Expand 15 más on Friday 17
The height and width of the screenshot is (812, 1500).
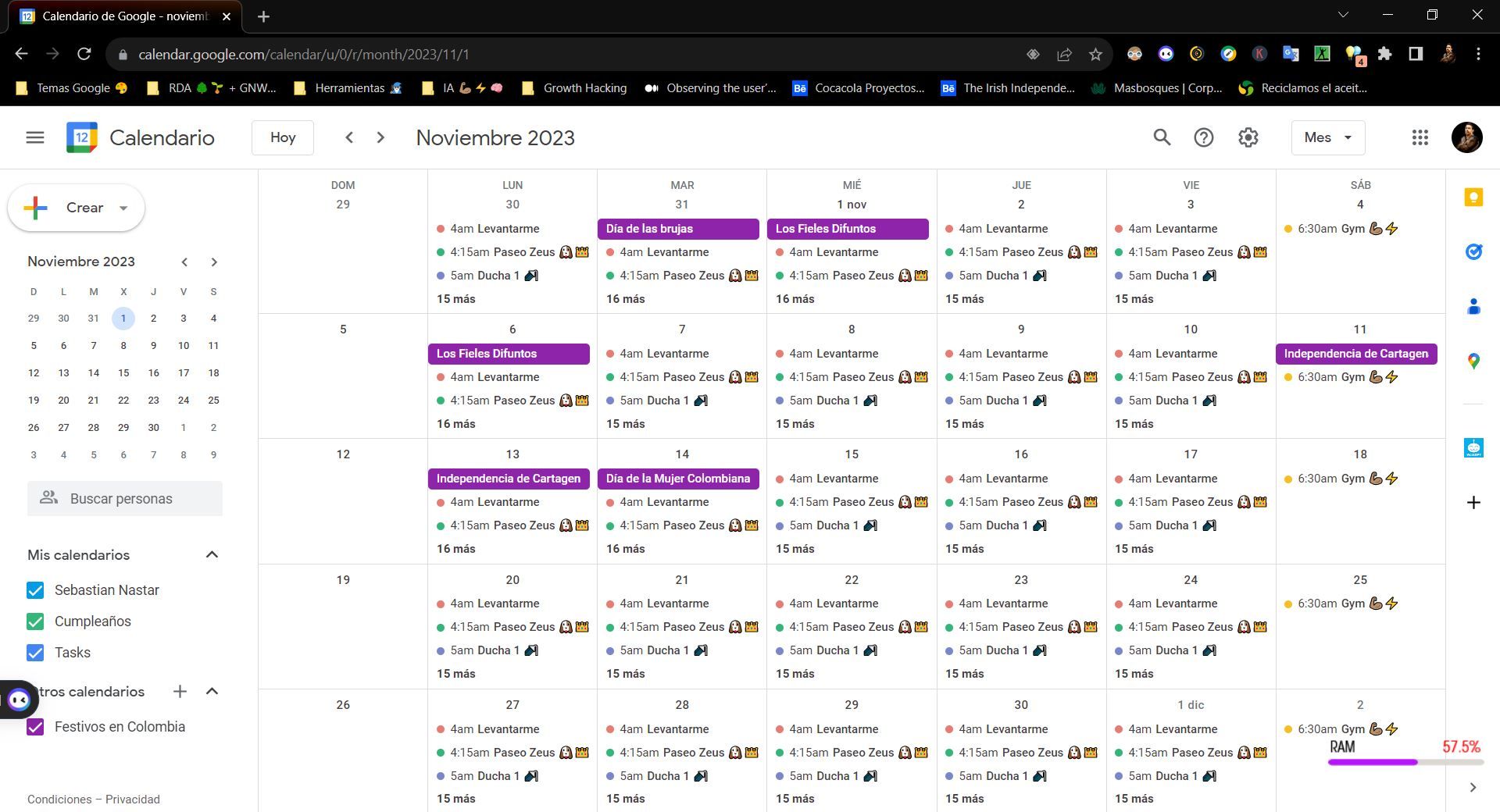1134,549
